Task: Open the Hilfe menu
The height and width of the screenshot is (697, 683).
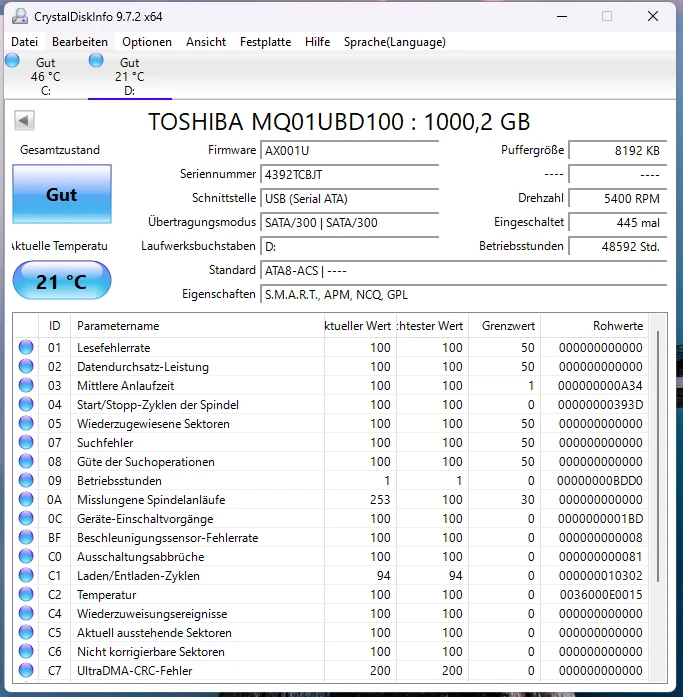Action: pyautogui.click(x=317, y=42)
